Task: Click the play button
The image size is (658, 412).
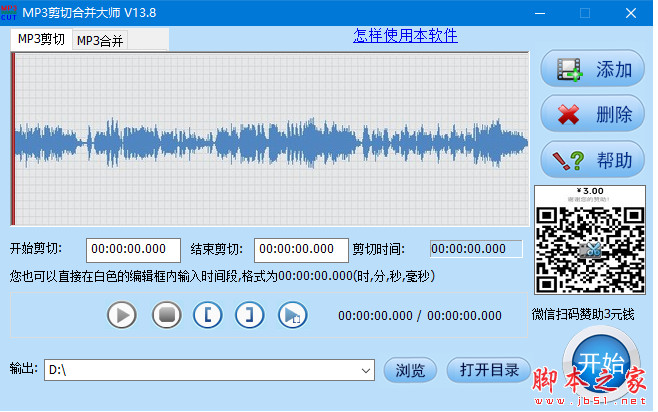Action: point(122,315)
